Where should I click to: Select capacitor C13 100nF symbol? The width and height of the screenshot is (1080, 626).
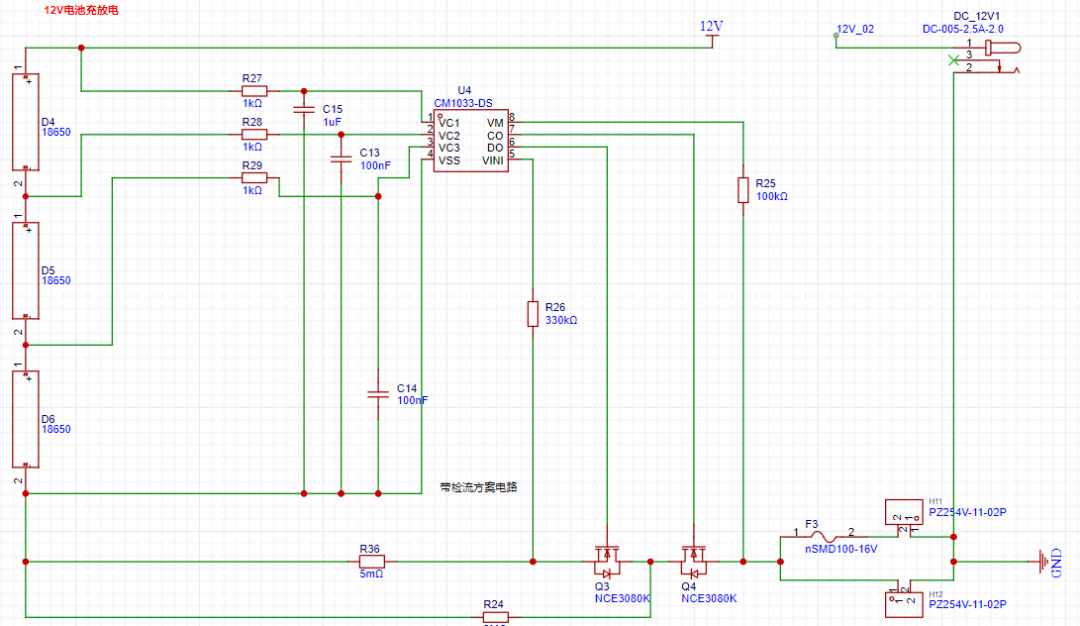tap(340, 157)
